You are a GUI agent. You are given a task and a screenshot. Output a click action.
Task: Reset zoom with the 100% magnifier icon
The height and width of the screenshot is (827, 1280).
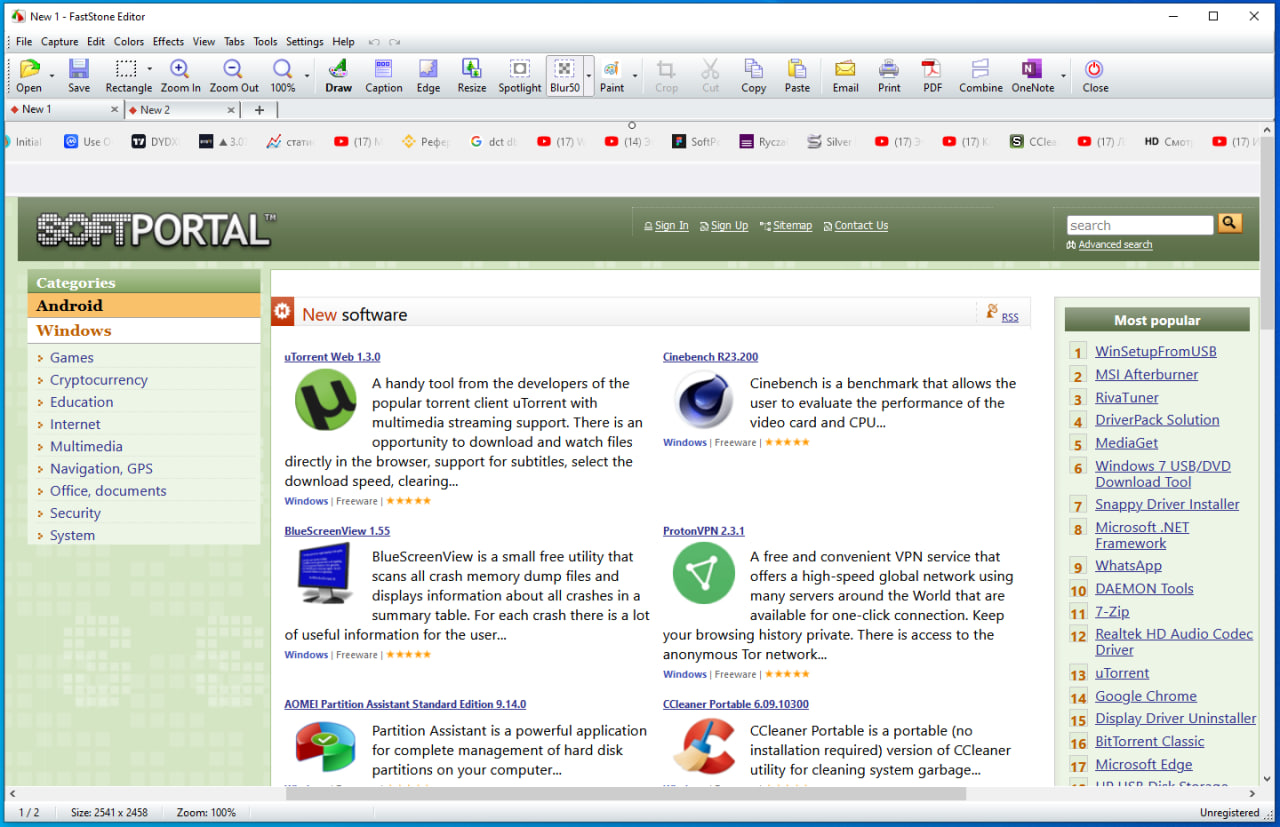pos(283,69)
